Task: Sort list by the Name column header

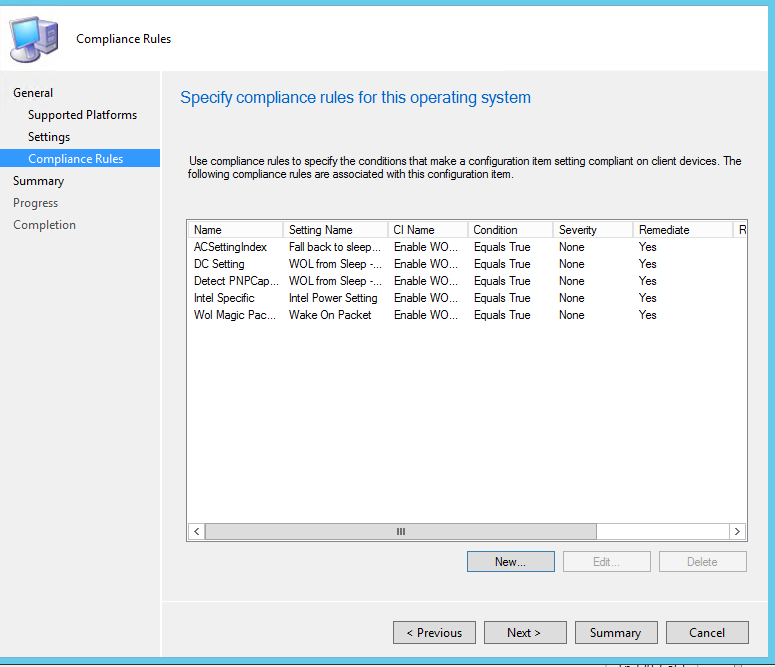Action: click(235, 230)
